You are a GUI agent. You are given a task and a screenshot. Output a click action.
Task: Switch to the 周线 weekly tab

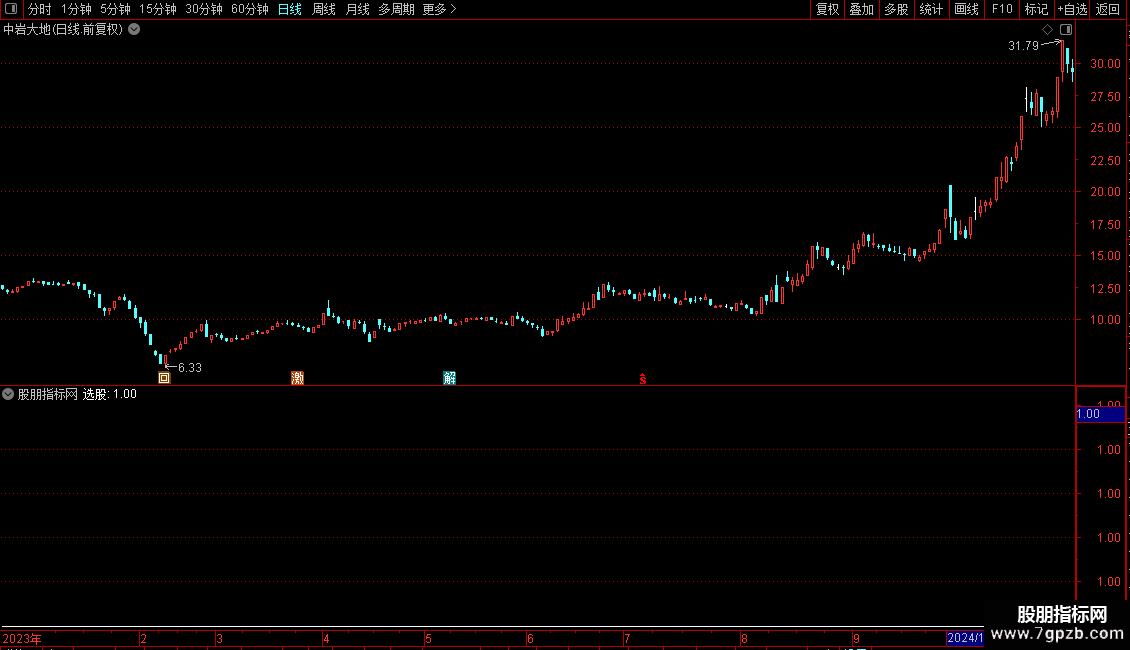324,9
